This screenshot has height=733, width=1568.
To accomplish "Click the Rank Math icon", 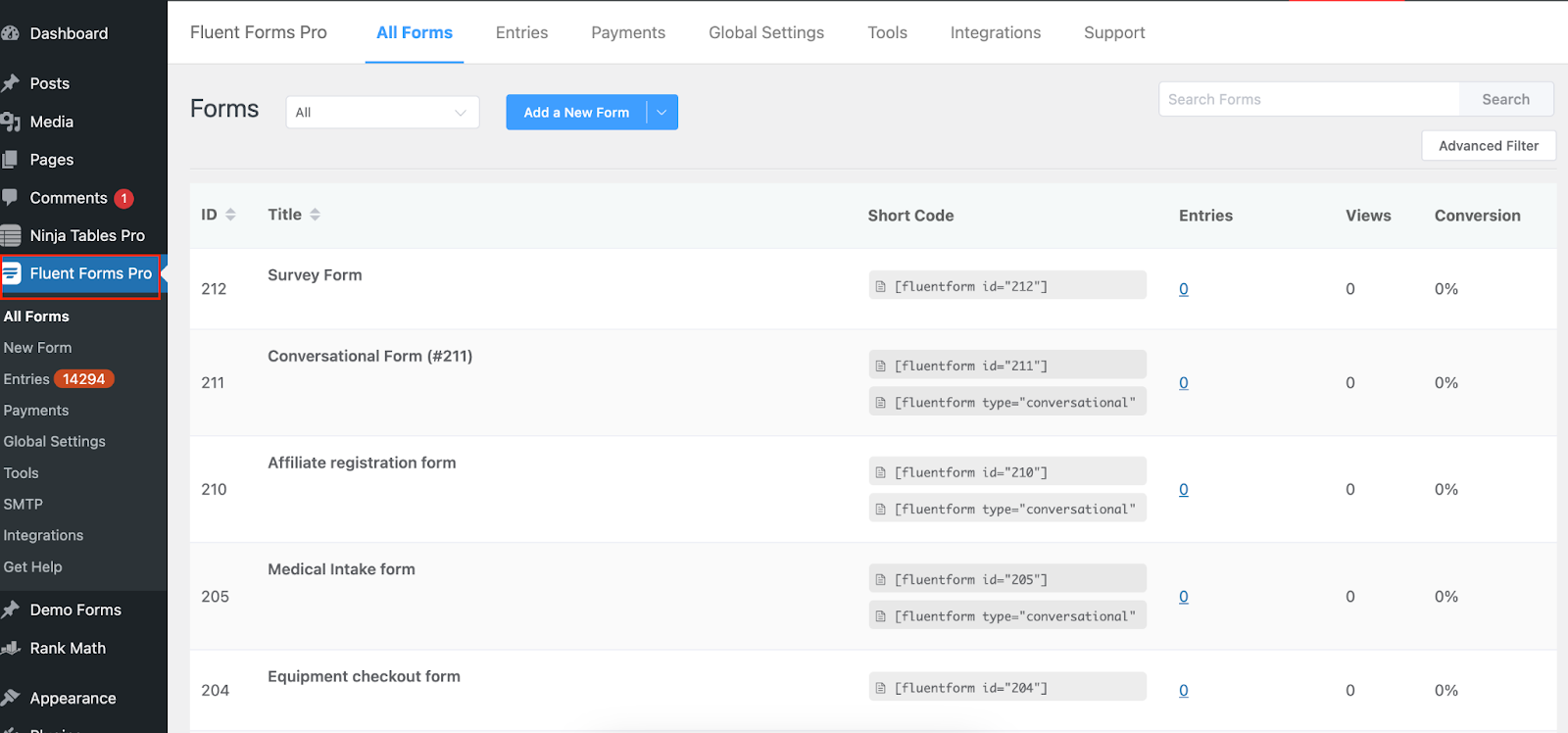I will click(x=10, y=648).
